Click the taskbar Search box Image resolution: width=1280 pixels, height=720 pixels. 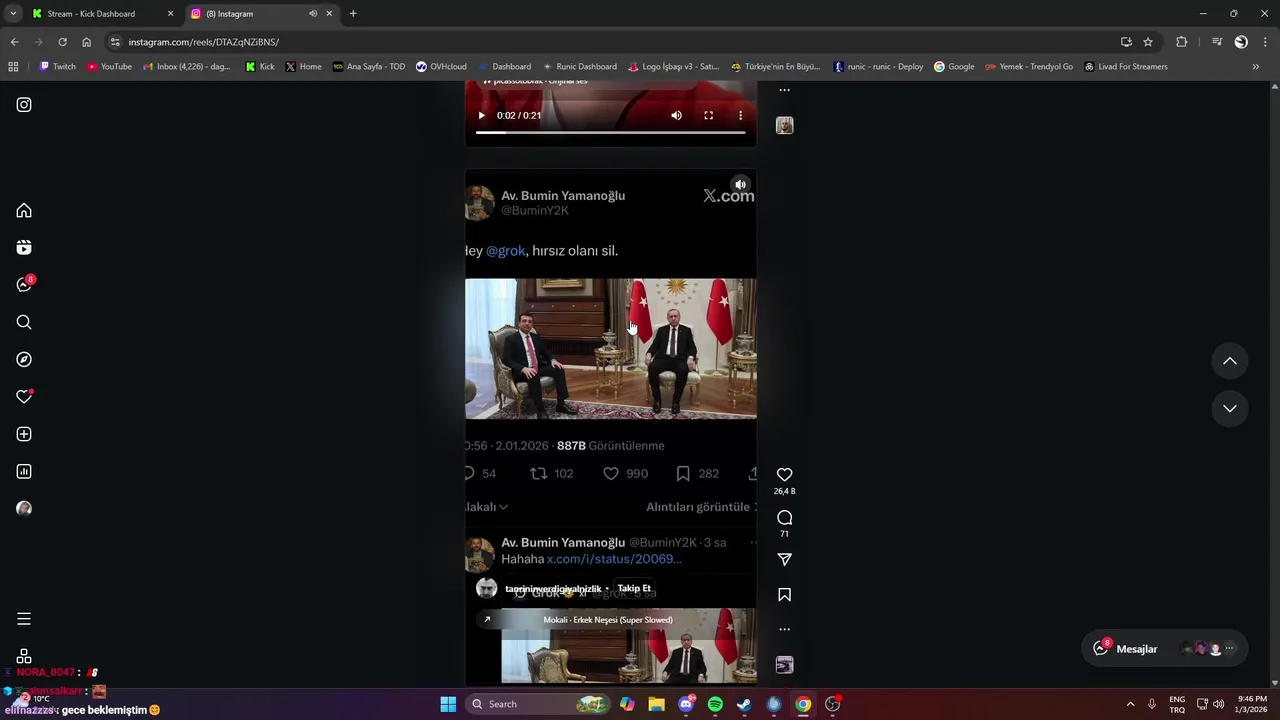click(537, 704)
